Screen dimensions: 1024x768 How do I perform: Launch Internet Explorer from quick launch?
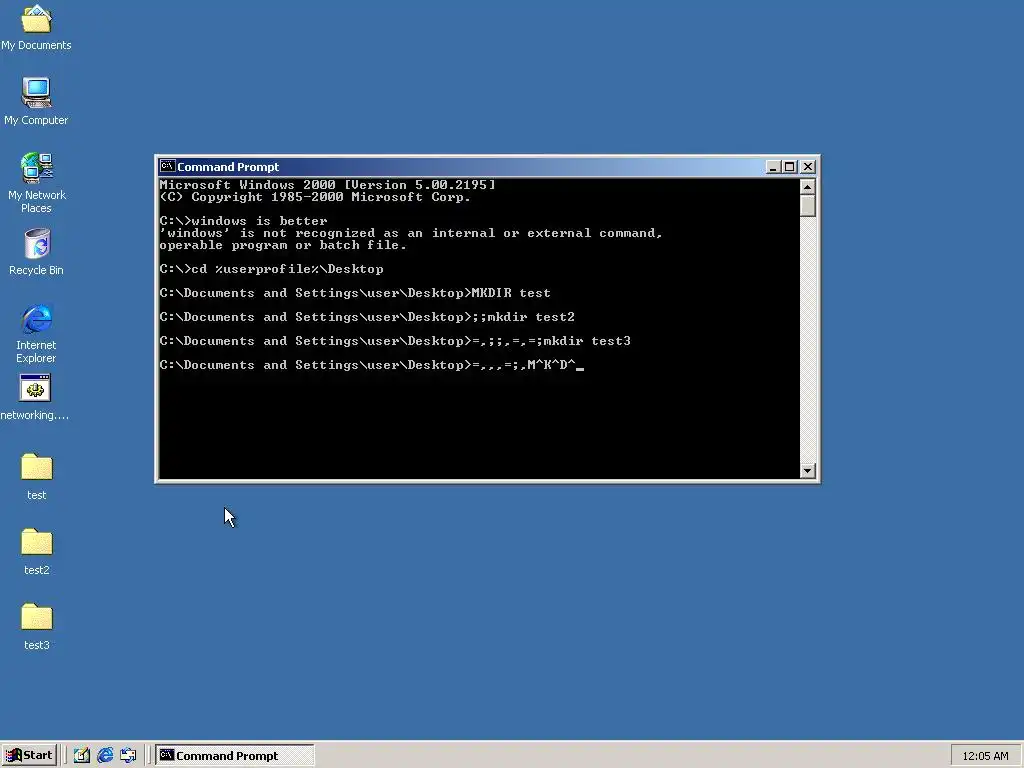pos(104,756)
